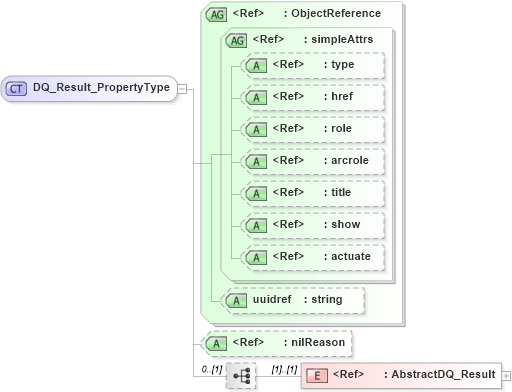Click the 'title' attribute name
Screen dimensions: 512x392
click(341, 192)
